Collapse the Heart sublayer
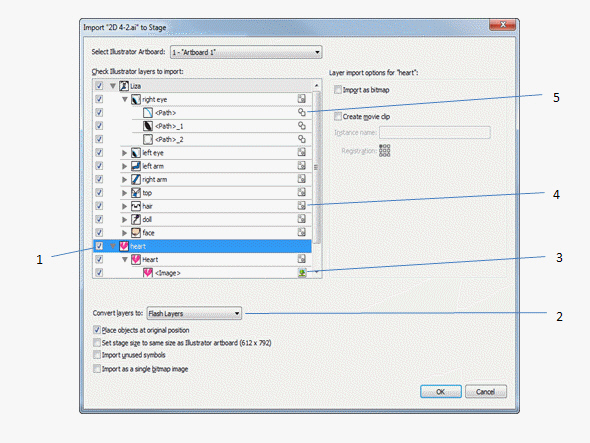 click(125, 260)
